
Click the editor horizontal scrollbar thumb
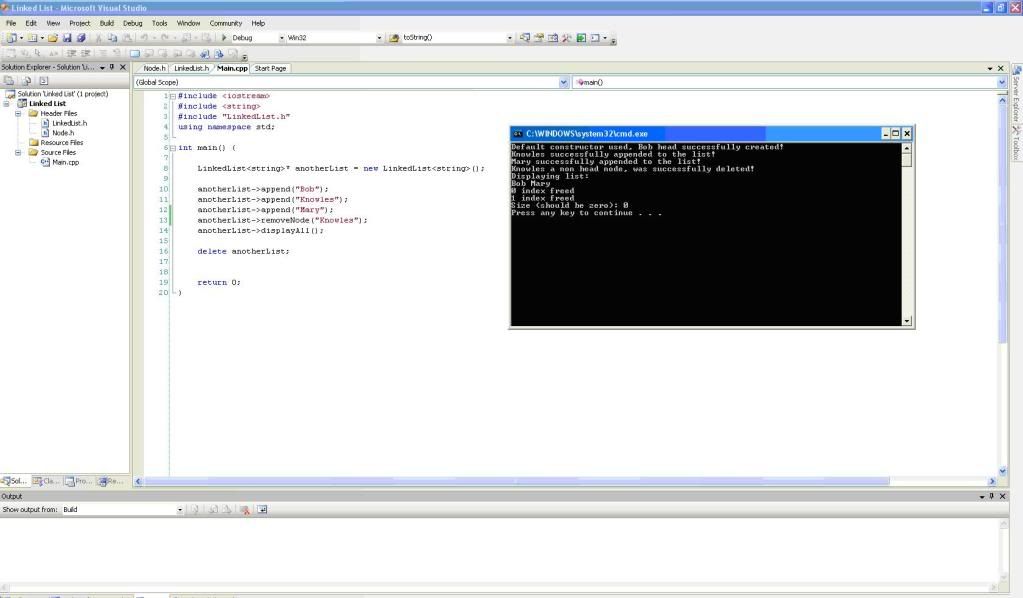[x=517, y=481]
